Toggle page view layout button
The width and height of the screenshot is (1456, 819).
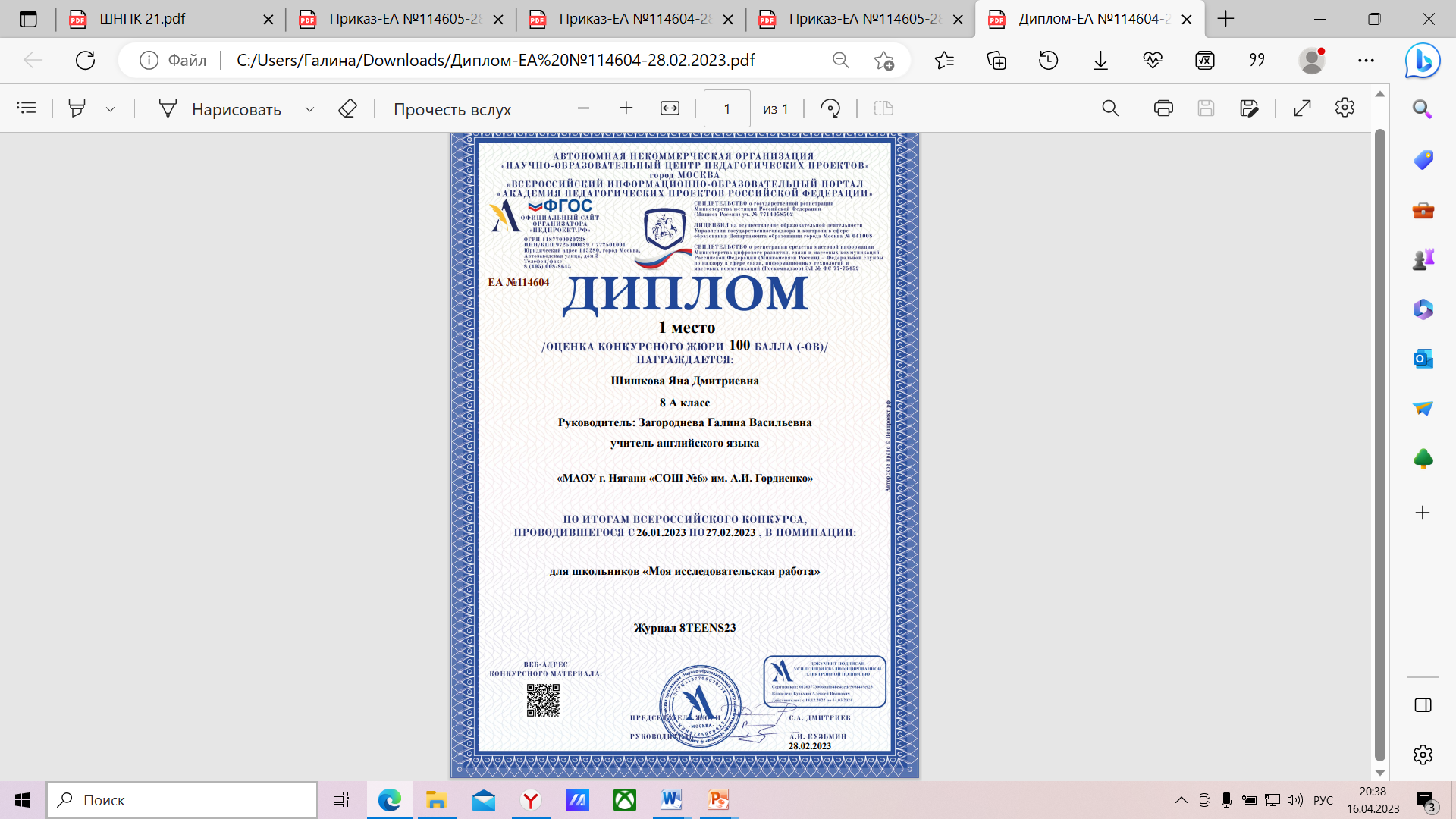884,108
